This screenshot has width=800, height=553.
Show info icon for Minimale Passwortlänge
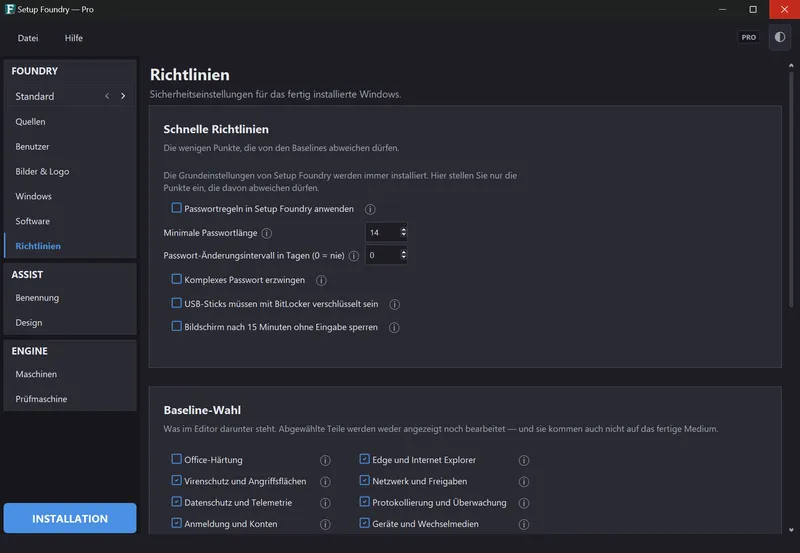click(x=266, y=233)
